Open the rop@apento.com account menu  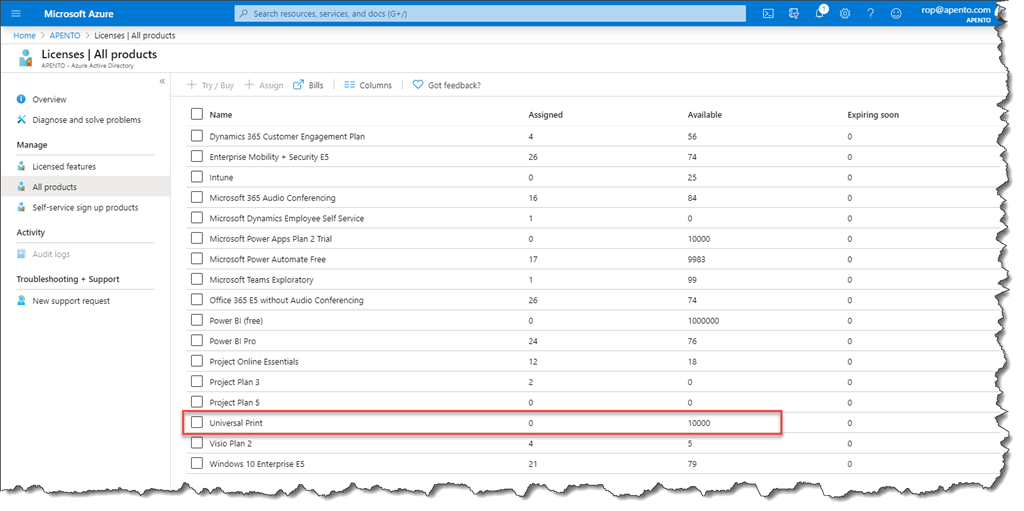pos(956,13)
